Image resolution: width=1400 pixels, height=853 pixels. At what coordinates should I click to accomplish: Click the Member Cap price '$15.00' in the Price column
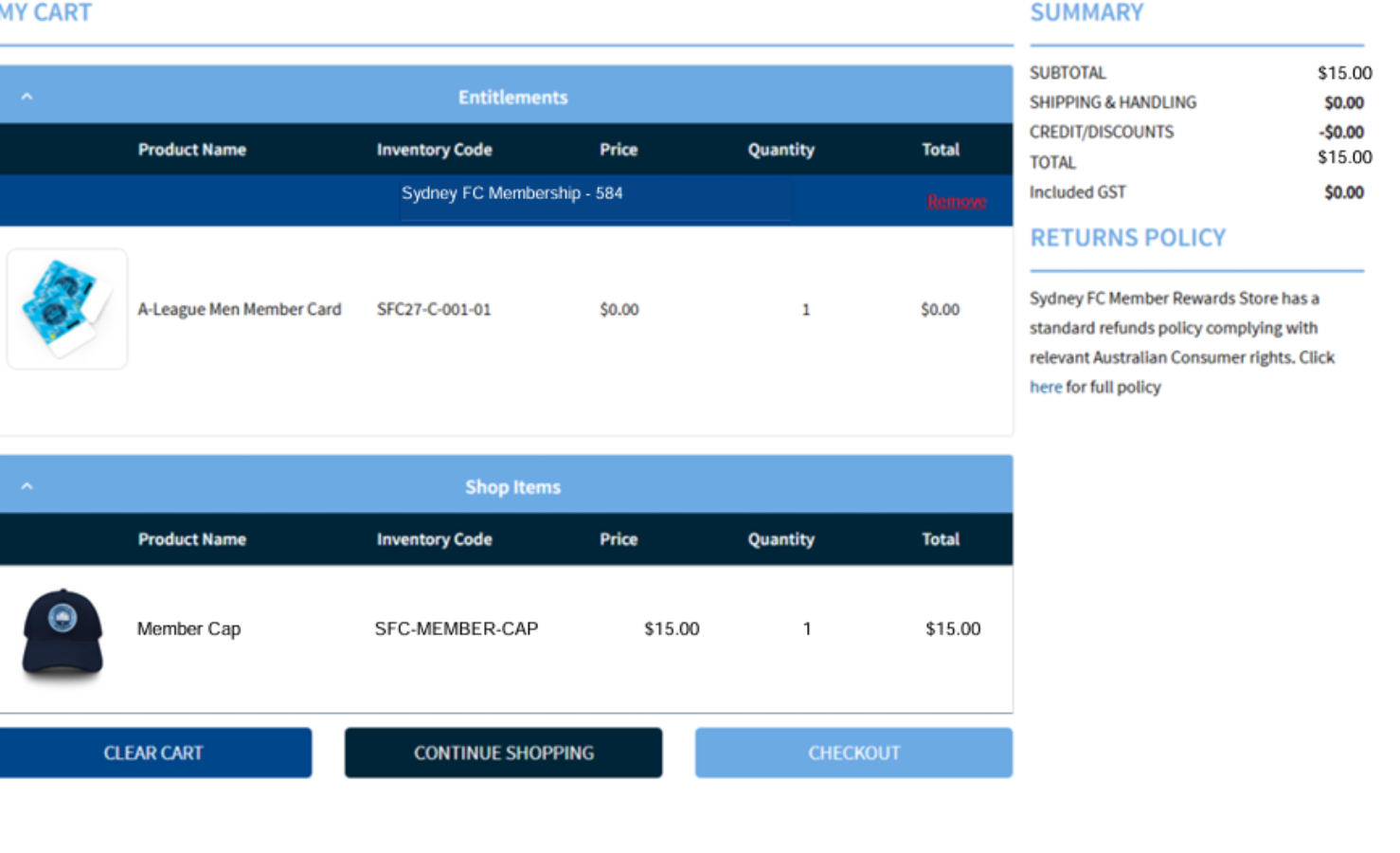click(672, 628)
